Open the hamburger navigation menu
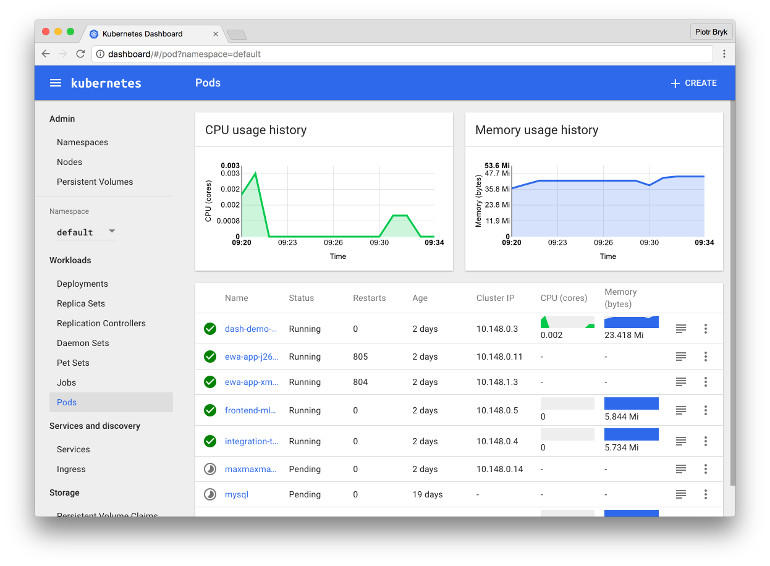Image resolution: width=770 pixels, height=566 pixels. (55, 83)
